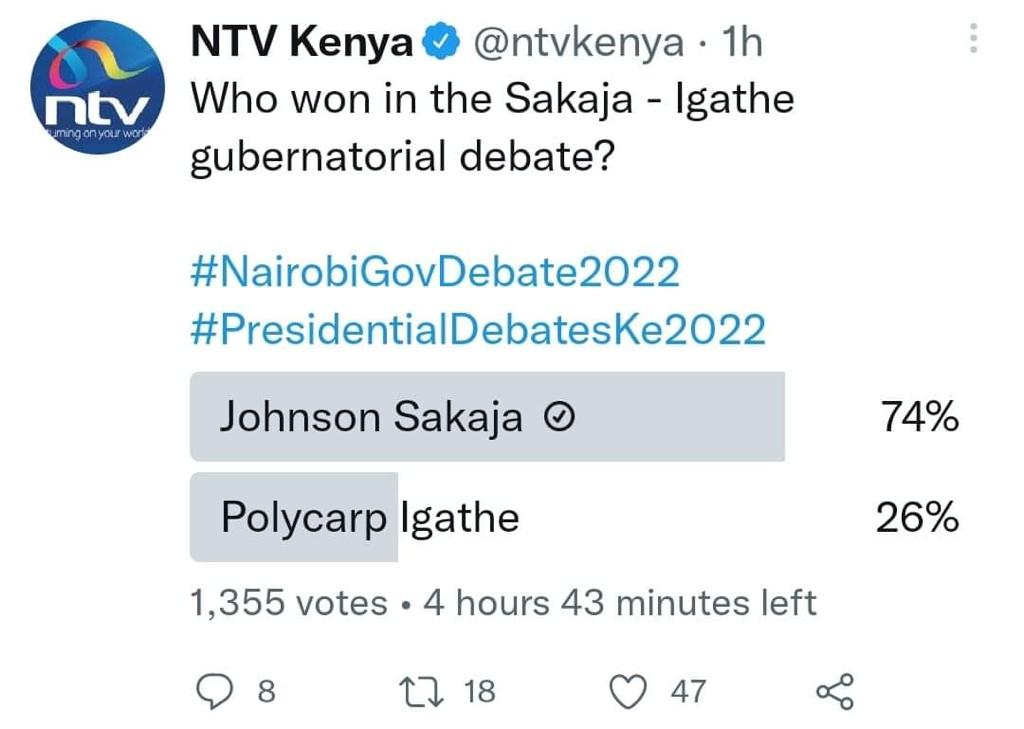1024x729 pixels.
Task: Open the #NairobiGovDebate2022 hashtag
Action: [x=435, y=272]
